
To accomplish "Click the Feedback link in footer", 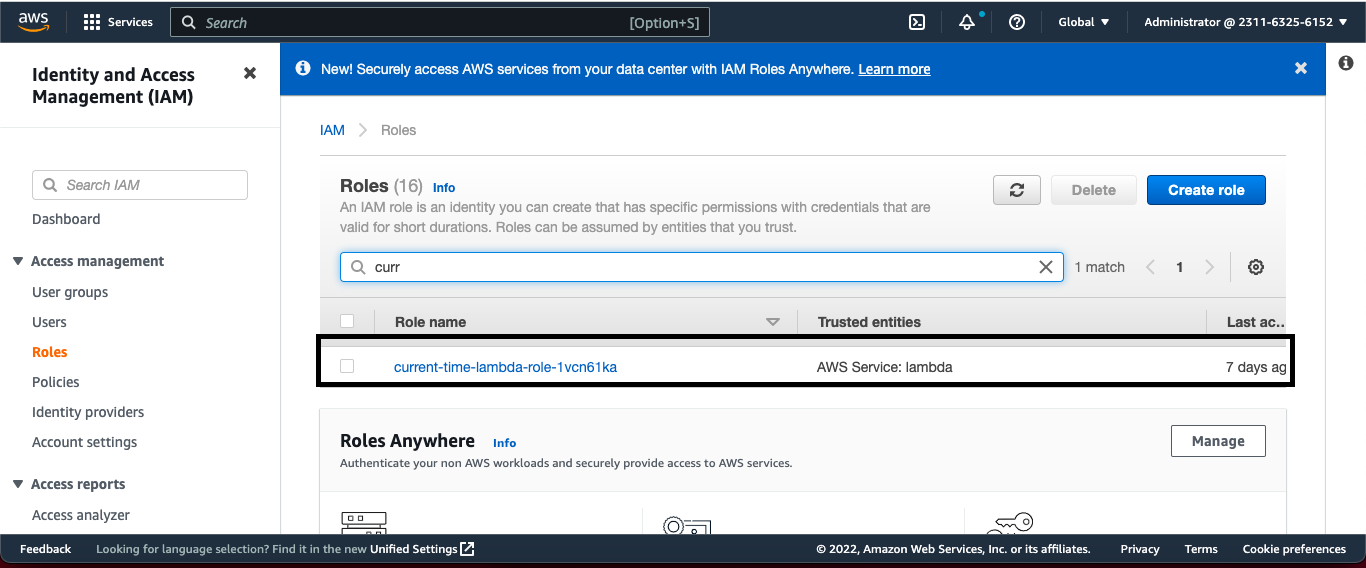I will [x=46, y=549].
